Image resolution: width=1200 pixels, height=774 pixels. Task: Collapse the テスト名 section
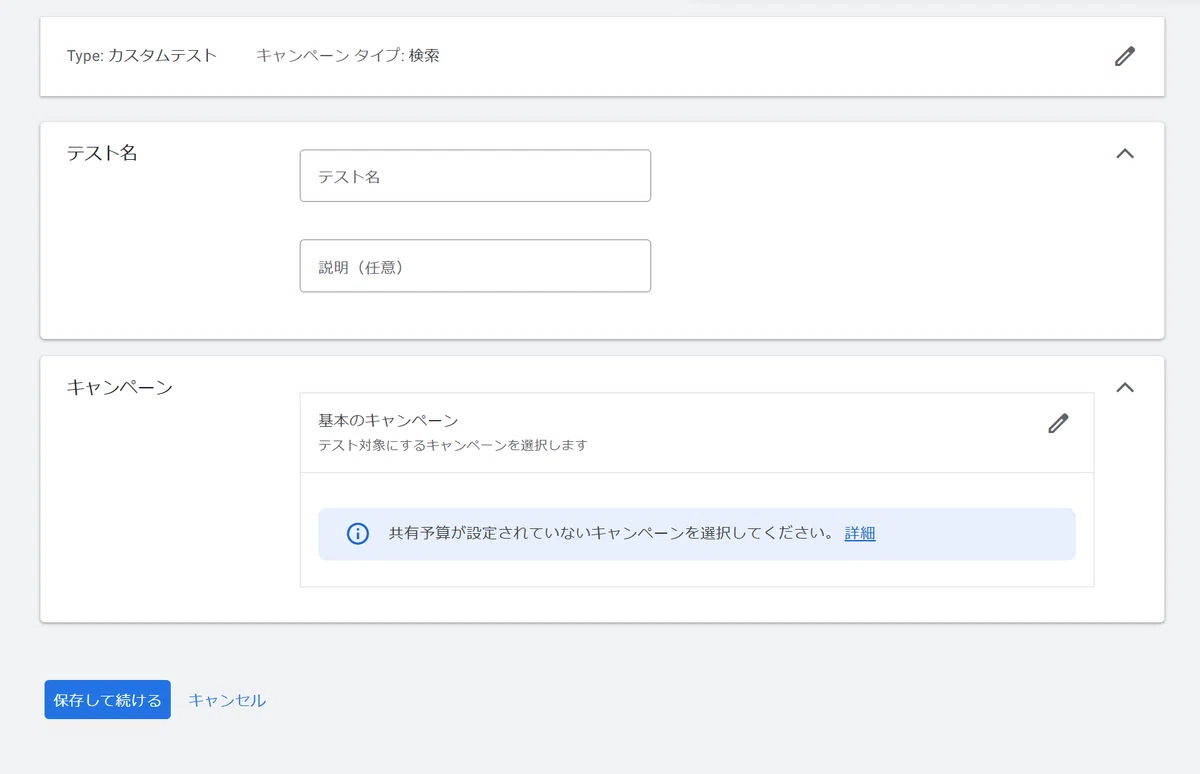tap(1125, 154)
